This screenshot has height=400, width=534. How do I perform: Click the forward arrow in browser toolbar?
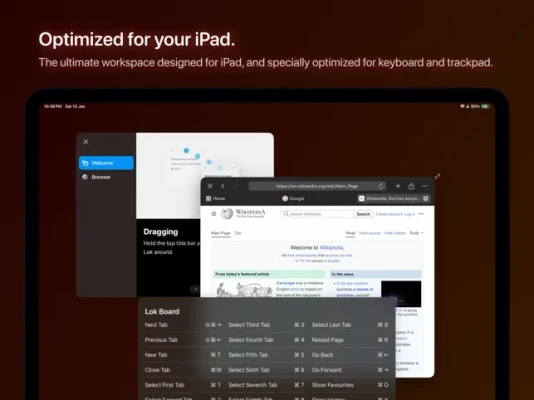237,186
